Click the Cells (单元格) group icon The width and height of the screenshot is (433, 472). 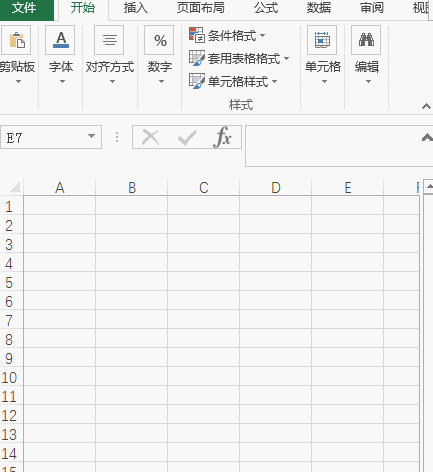pyautogui.click(x=322, y=40)
